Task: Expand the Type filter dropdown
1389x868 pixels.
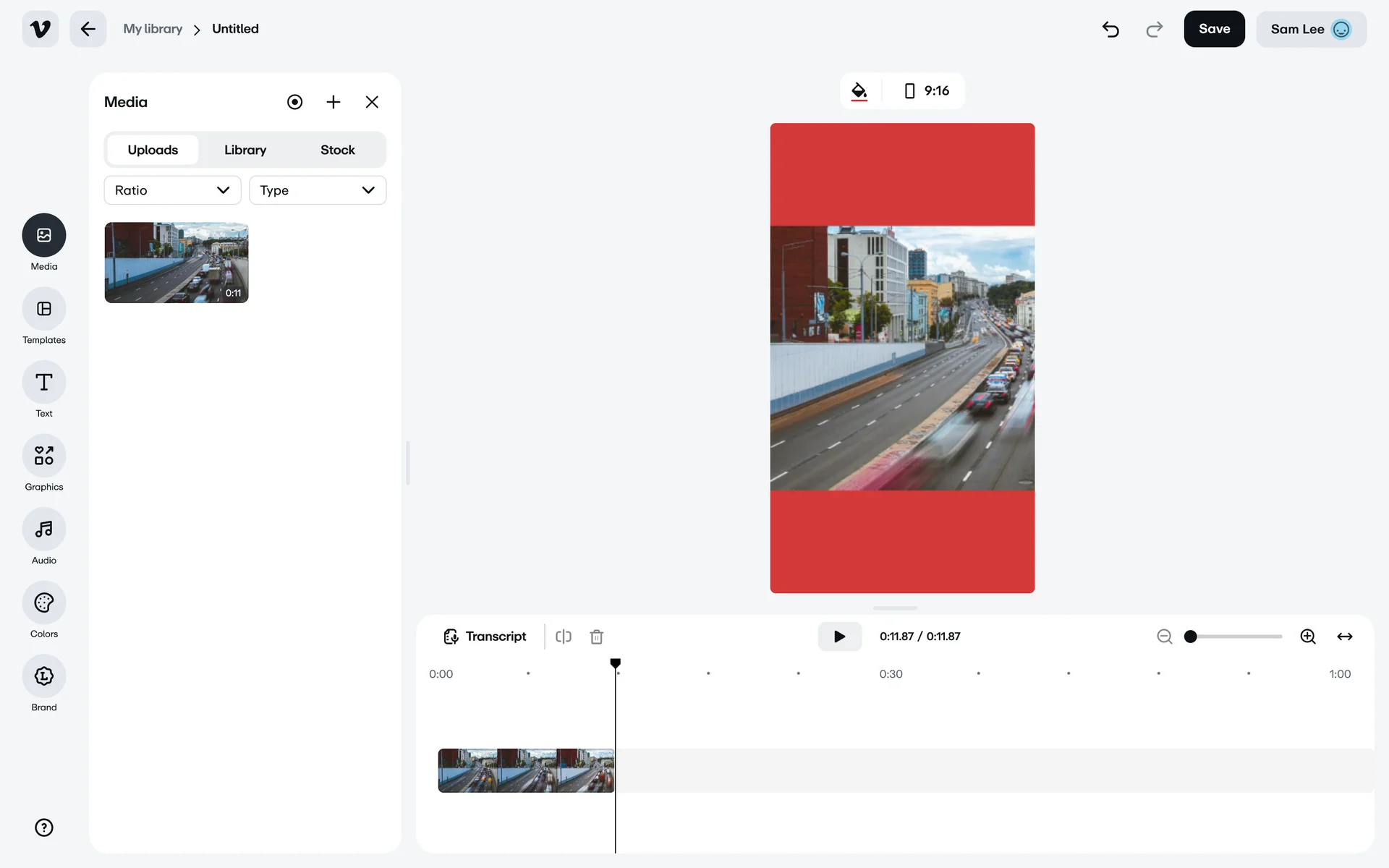Action: tap(317, 190)
